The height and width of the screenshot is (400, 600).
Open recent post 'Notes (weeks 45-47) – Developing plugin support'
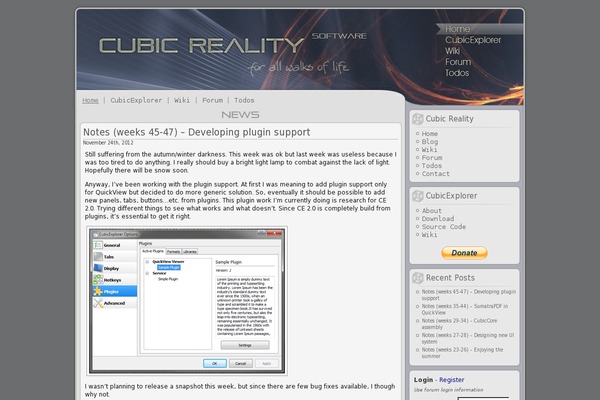coord(469,295)
